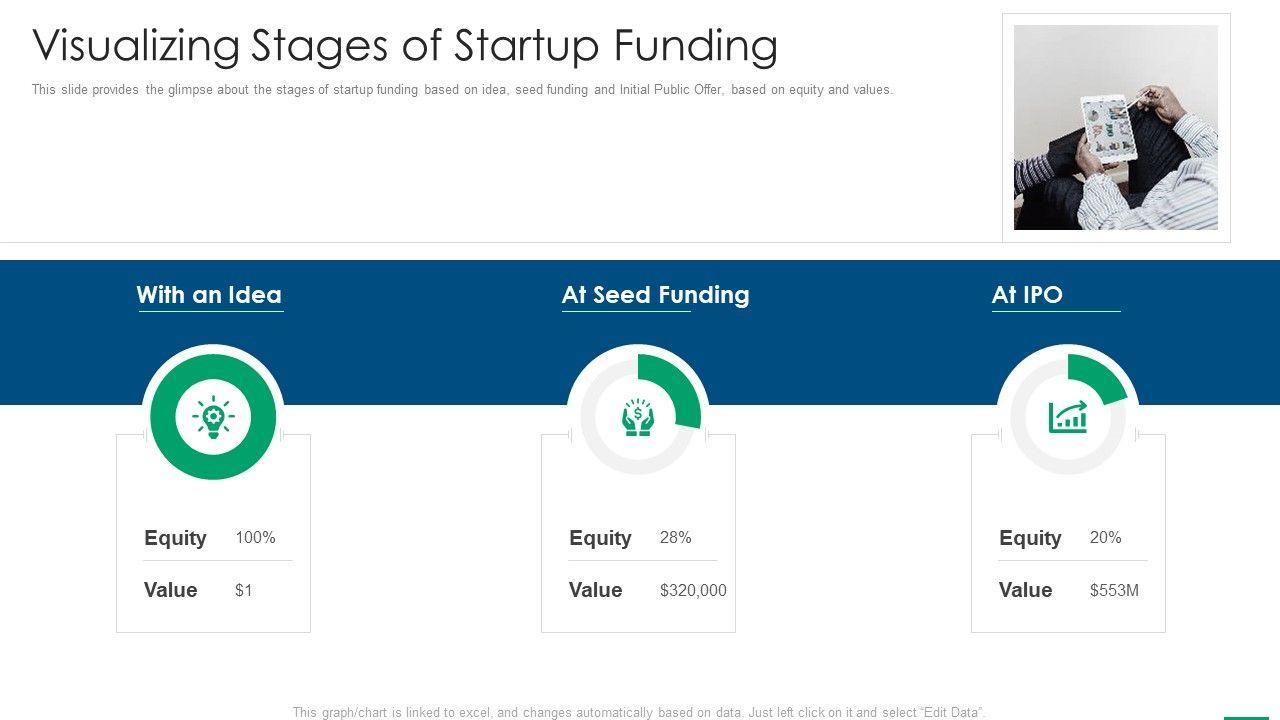
Task: Click the Equity label under At IPO
Action: click(x=1030, y=538)
